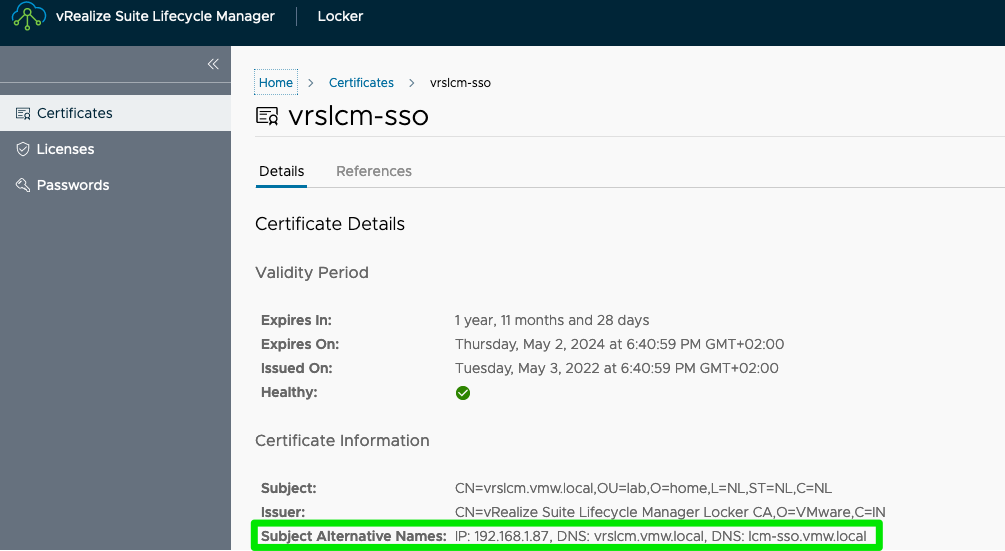Click the 'Issued On:' label
1005x551 pixels.
296,368
